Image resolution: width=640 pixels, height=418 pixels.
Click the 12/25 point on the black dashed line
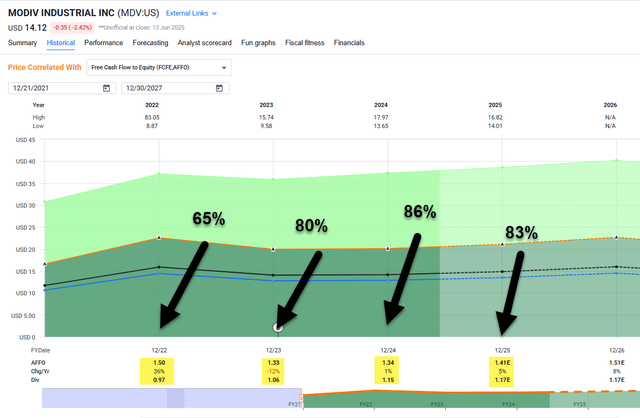click(x=502, y=271)
